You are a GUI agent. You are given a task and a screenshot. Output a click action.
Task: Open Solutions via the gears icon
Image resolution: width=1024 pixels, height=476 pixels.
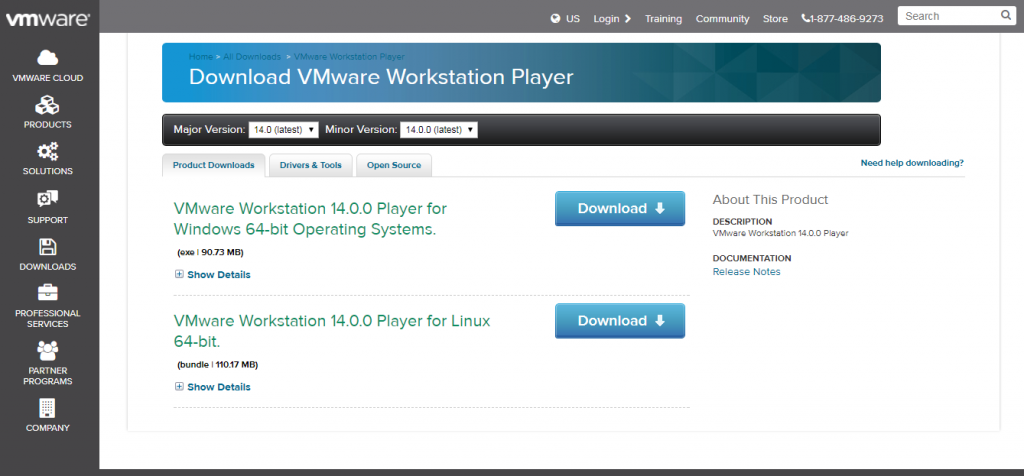coord(48,151)
